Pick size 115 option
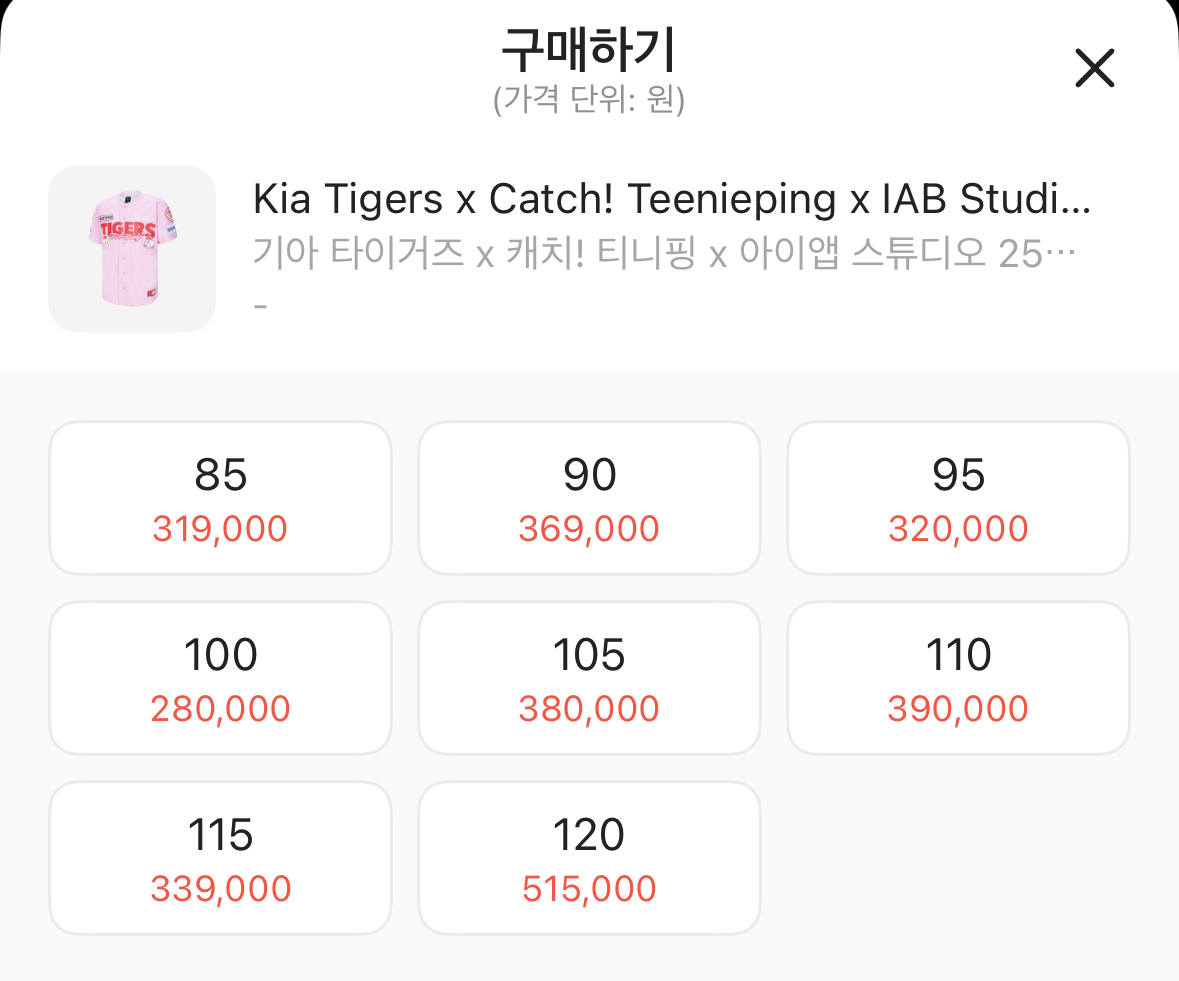Image resolution: width=1179 pixels, height=981 pixels. point(220,858)
